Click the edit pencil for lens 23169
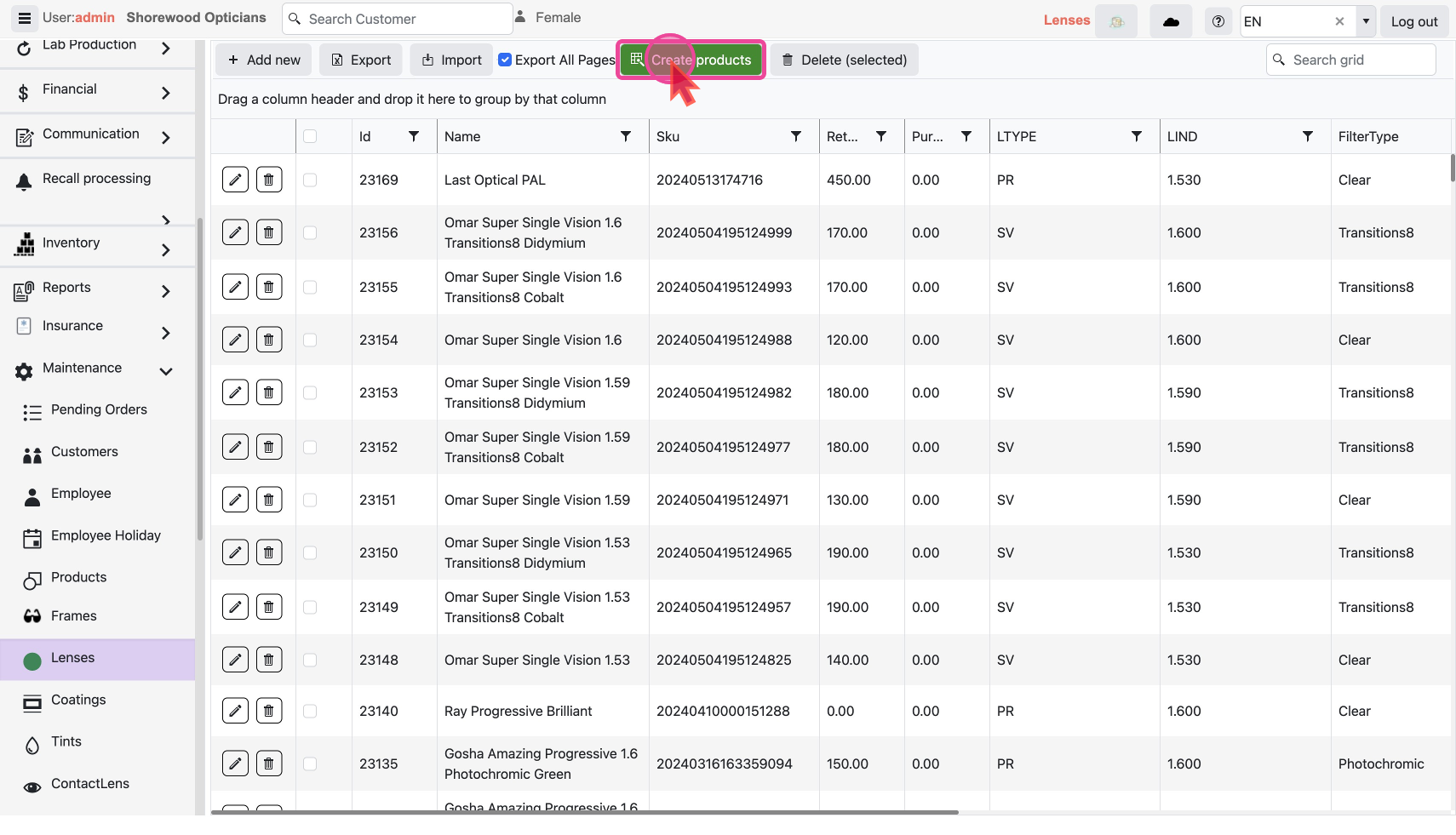Viewport: 1456px width, 835px height. coord(235,180)
